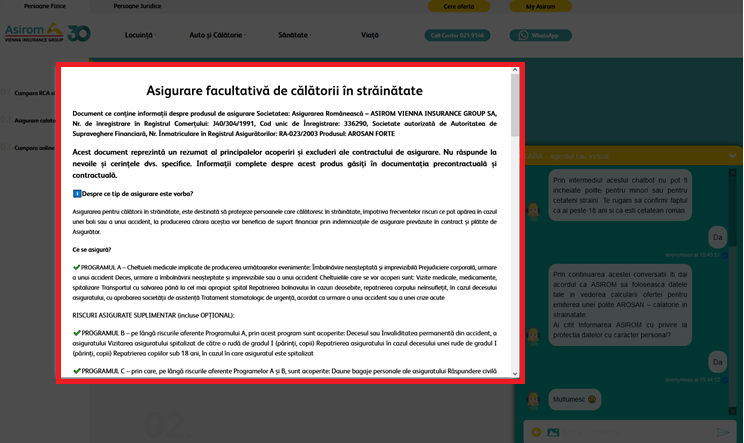Open the Auto și Călătorie dropdown menu
This screenshot has height=443, width=744.
(x=217, y=35)
